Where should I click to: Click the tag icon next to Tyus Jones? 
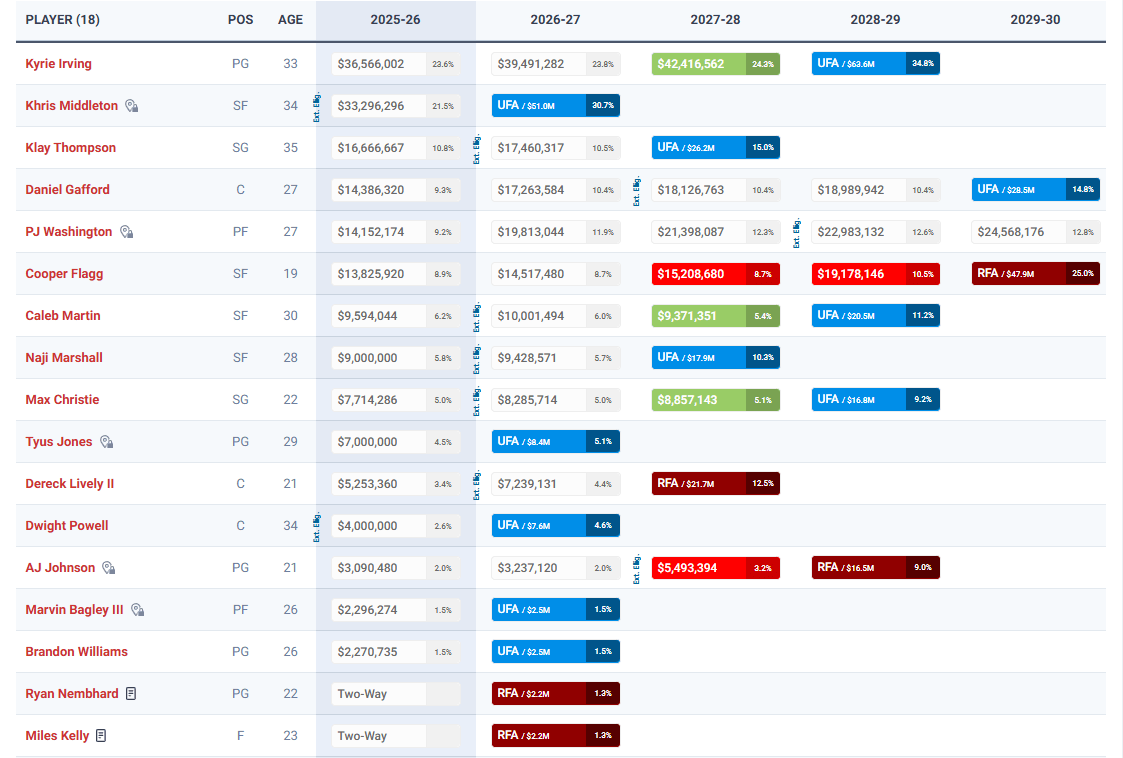(x=106, y=442)
